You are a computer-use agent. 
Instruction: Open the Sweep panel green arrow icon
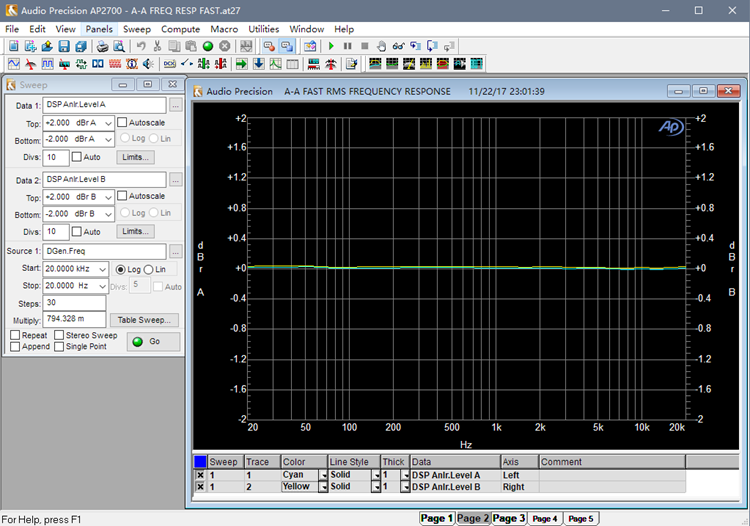(x=242, y=64)
